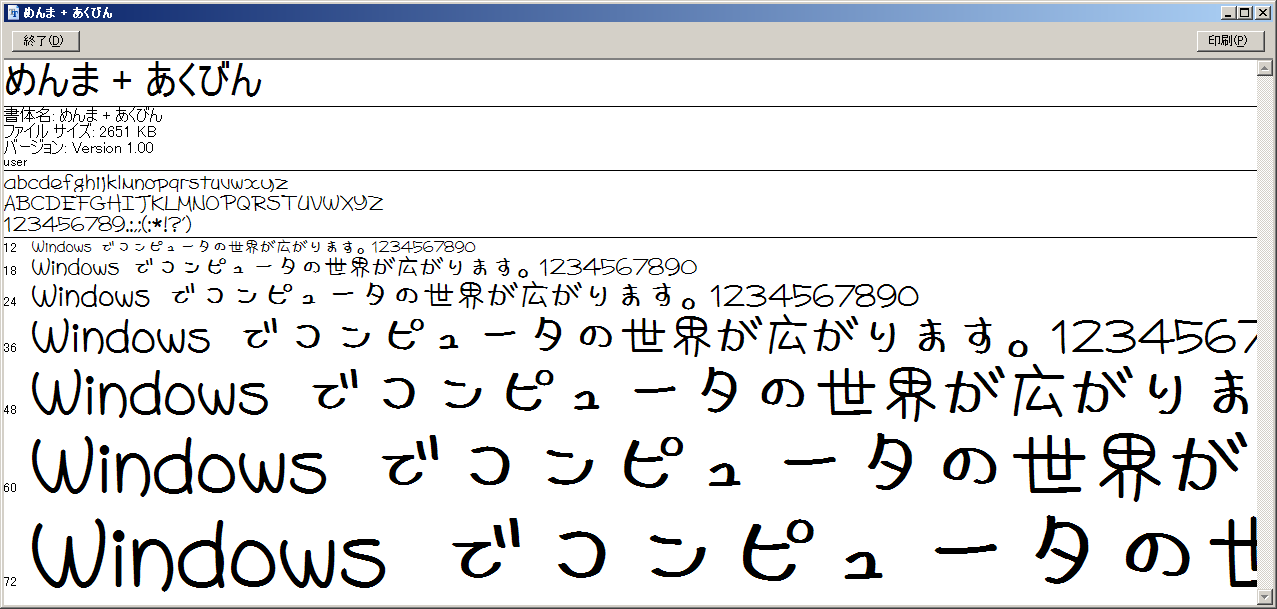The width and height of the screenshot is (1277, 609).
Task: Click the window title text めんま + あくびん
Action: pos(68,13)
